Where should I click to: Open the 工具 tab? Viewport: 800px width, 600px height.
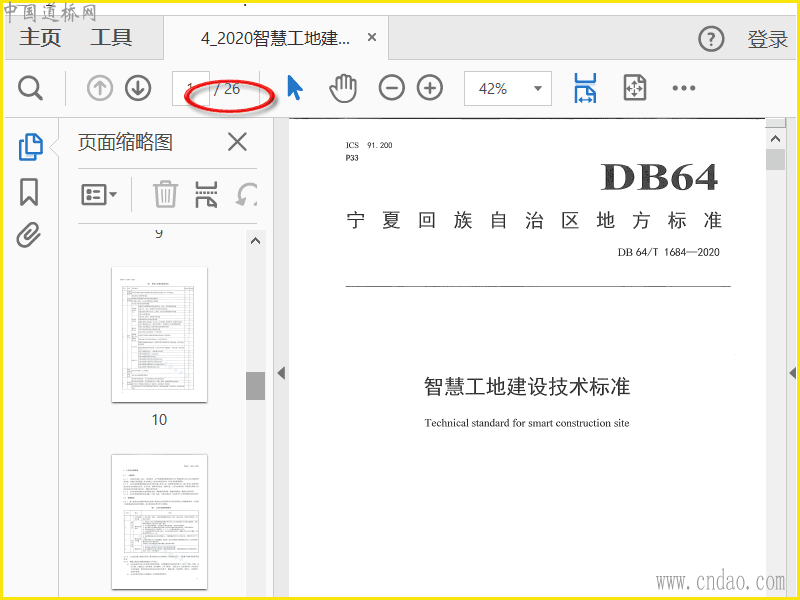[111, 38]
